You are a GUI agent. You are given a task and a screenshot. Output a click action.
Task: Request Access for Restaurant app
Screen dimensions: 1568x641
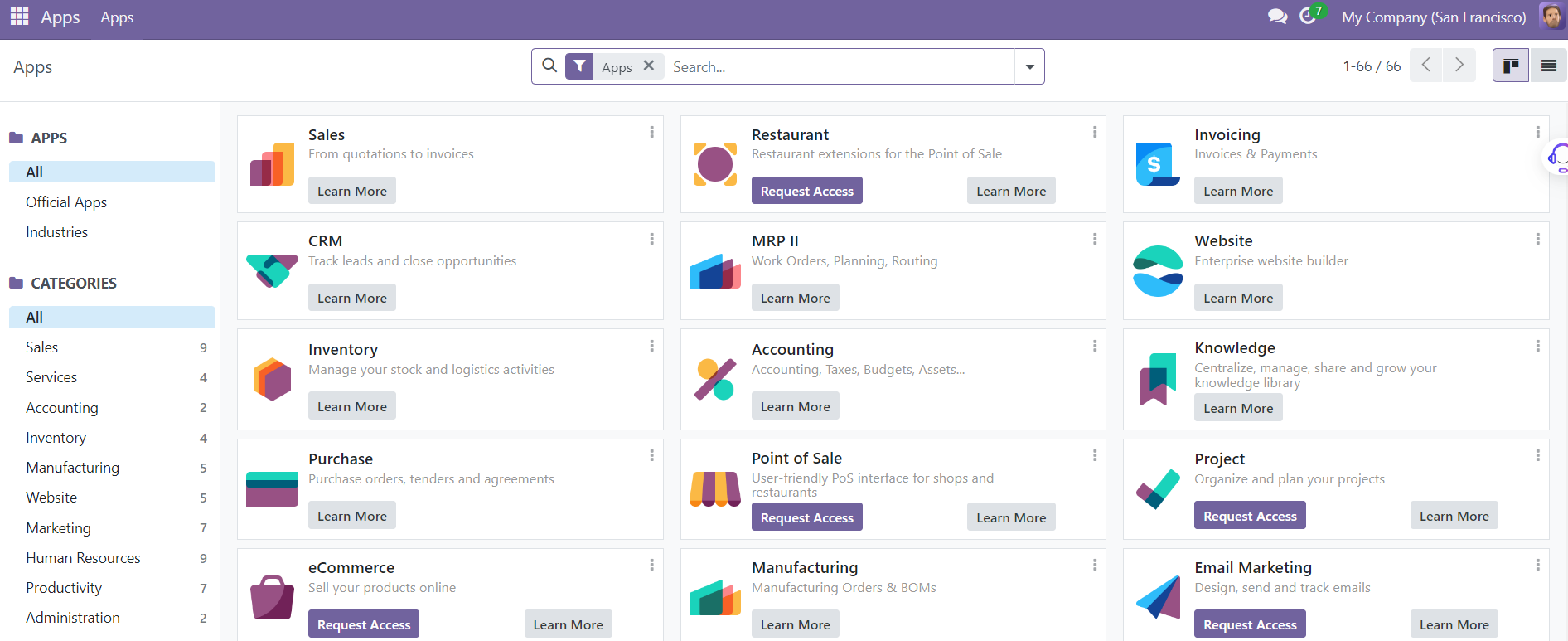806,191
